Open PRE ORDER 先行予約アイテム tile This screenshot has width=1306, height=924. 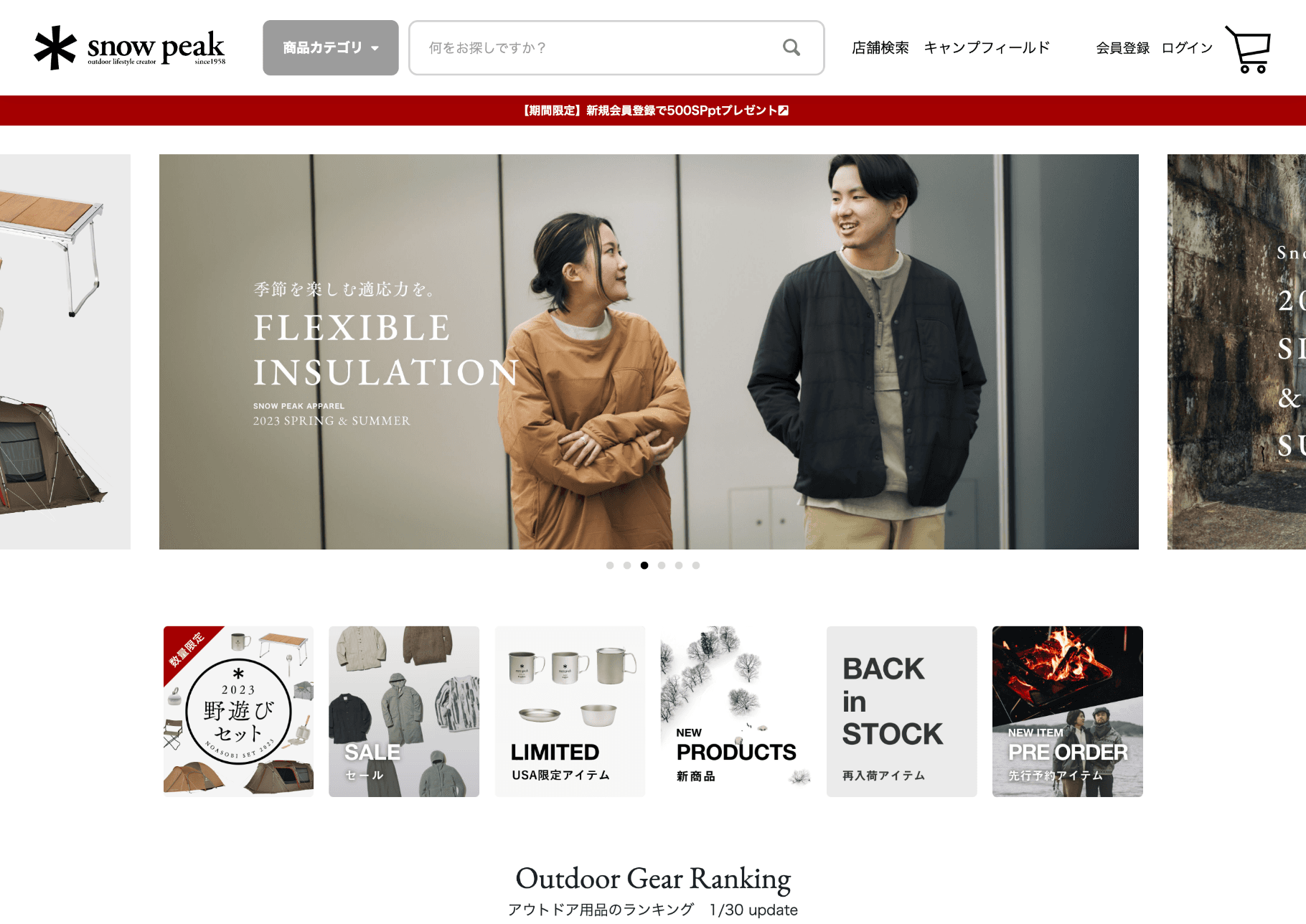pyautogui.click(x=1068, y=711)
